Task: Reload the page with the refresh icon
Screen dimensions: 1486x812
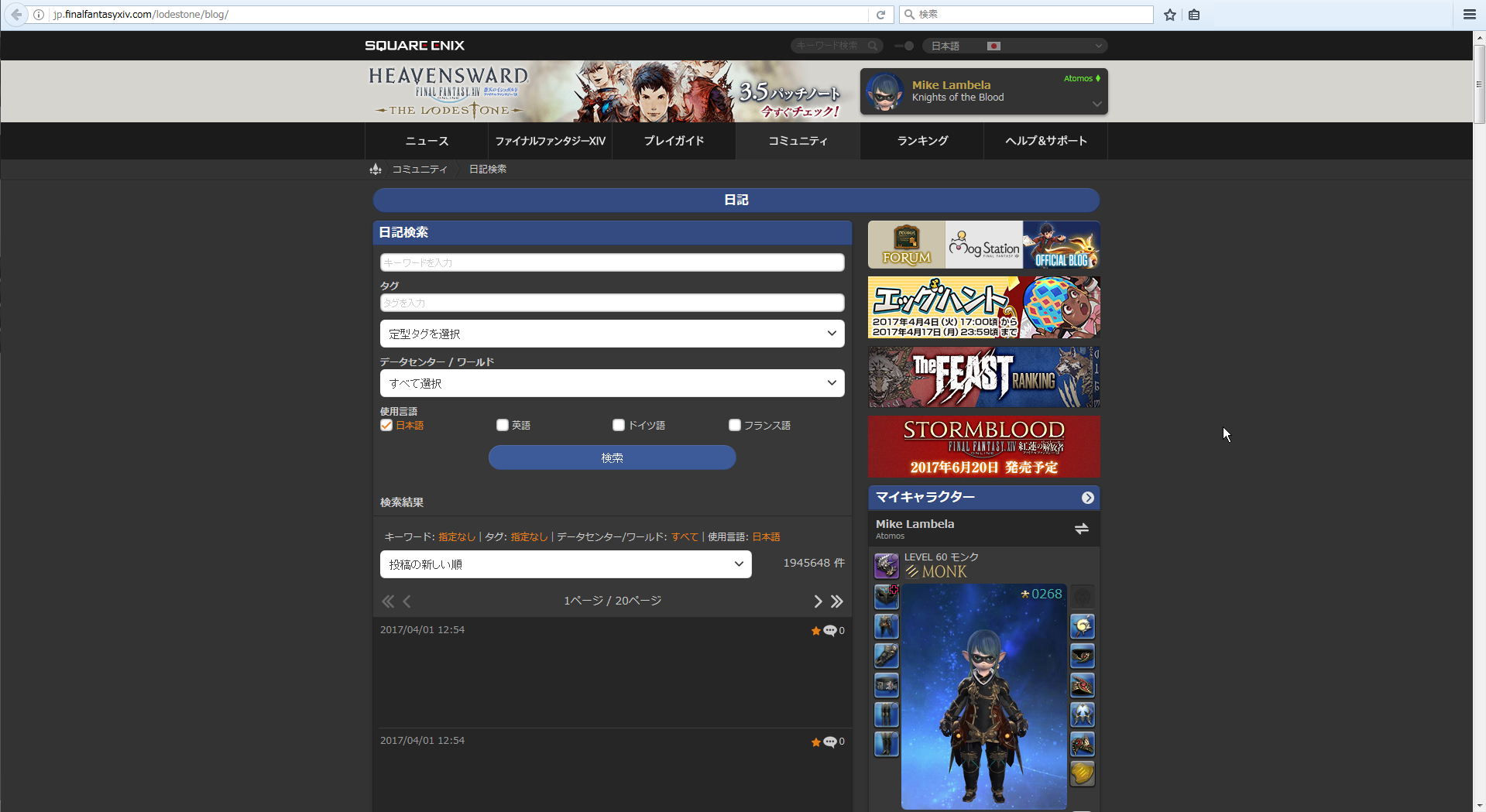Action: pos(880,15)
